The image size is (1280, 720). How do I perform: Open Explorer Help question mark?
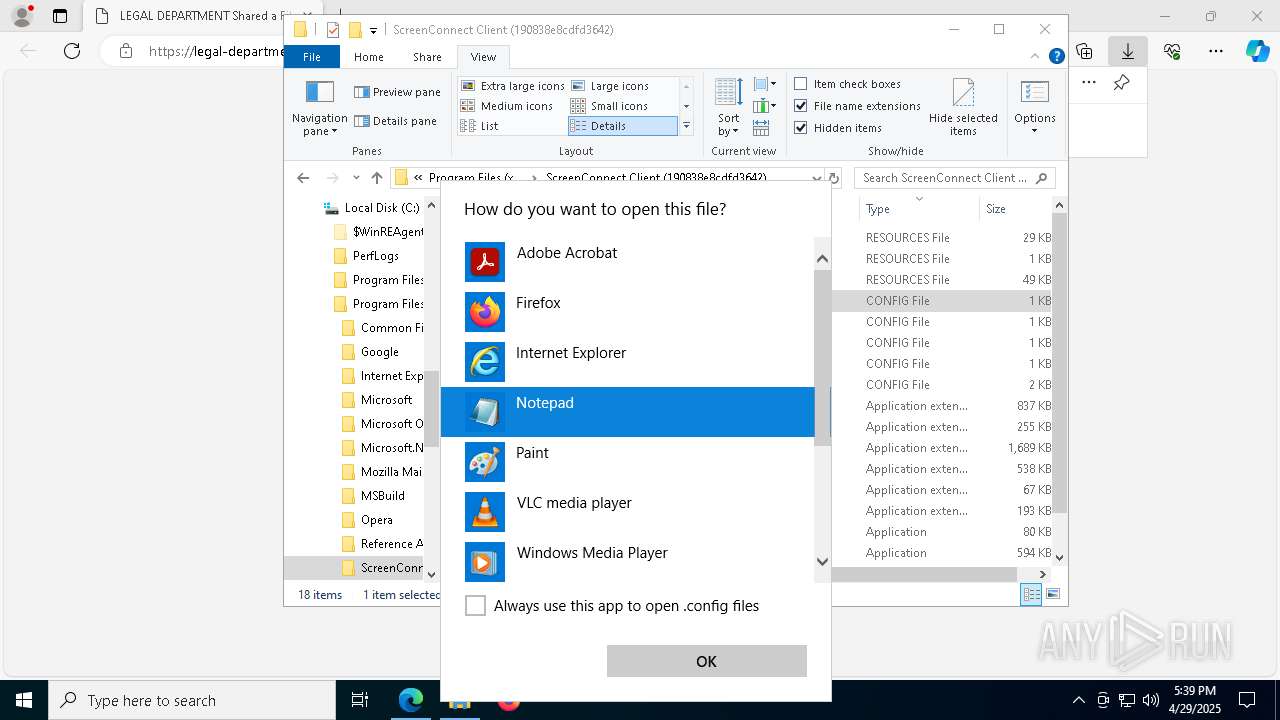tap(1056, 57)
